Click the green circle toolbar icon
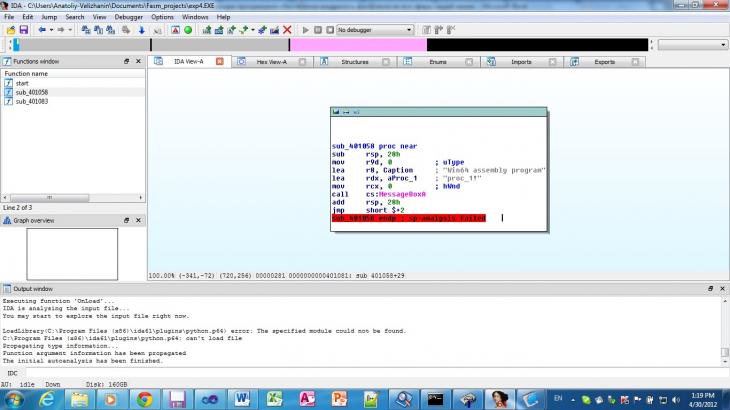 [x=188, y=30]
